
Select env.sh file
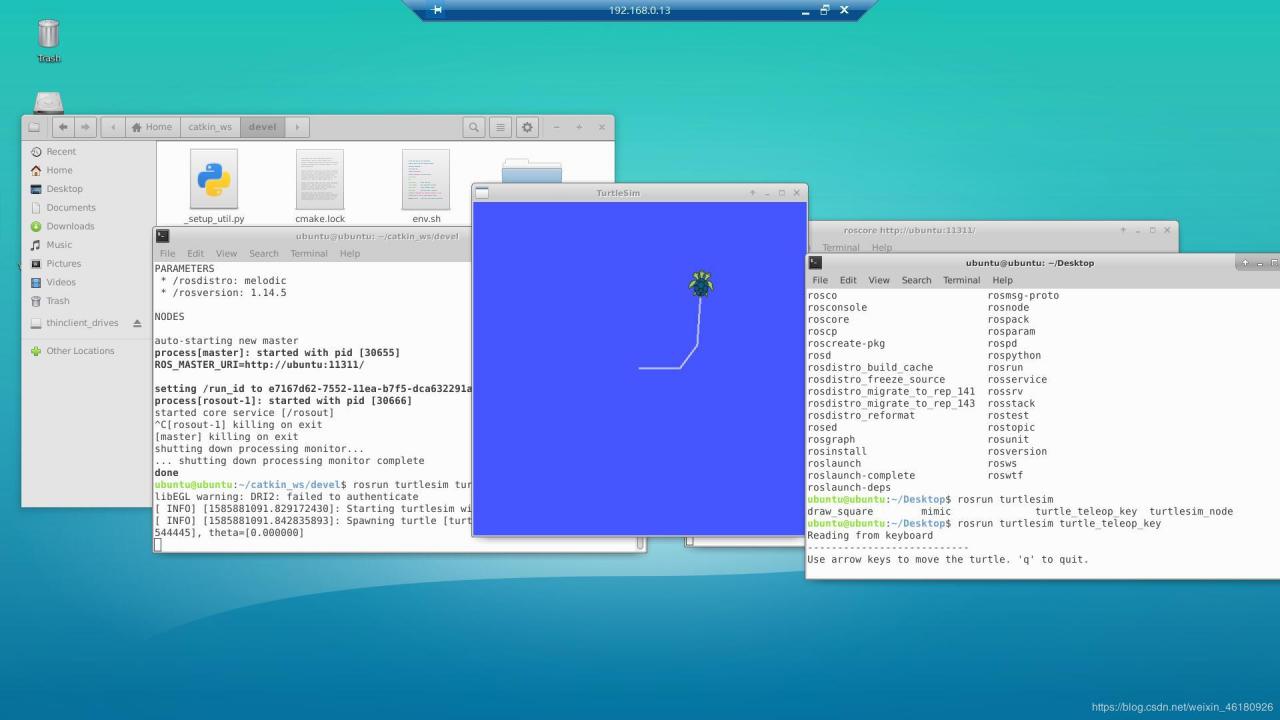click(x=426, y=186)
